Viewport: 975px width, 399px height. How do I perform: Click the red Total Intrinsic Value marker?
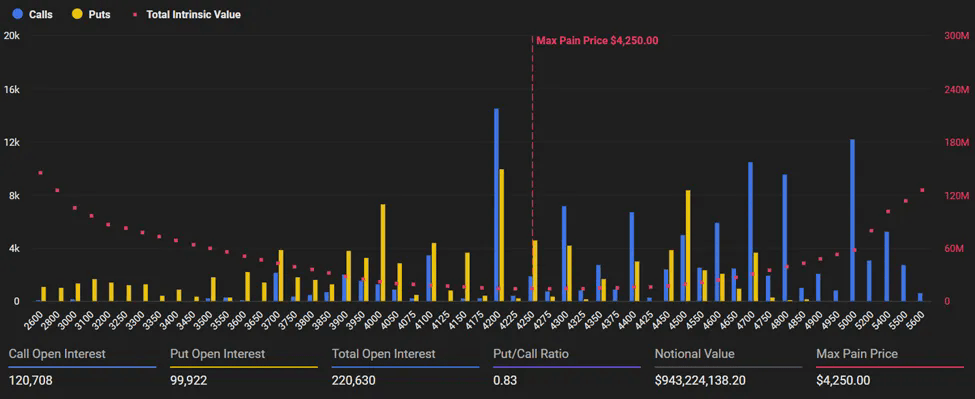point(135,14)
